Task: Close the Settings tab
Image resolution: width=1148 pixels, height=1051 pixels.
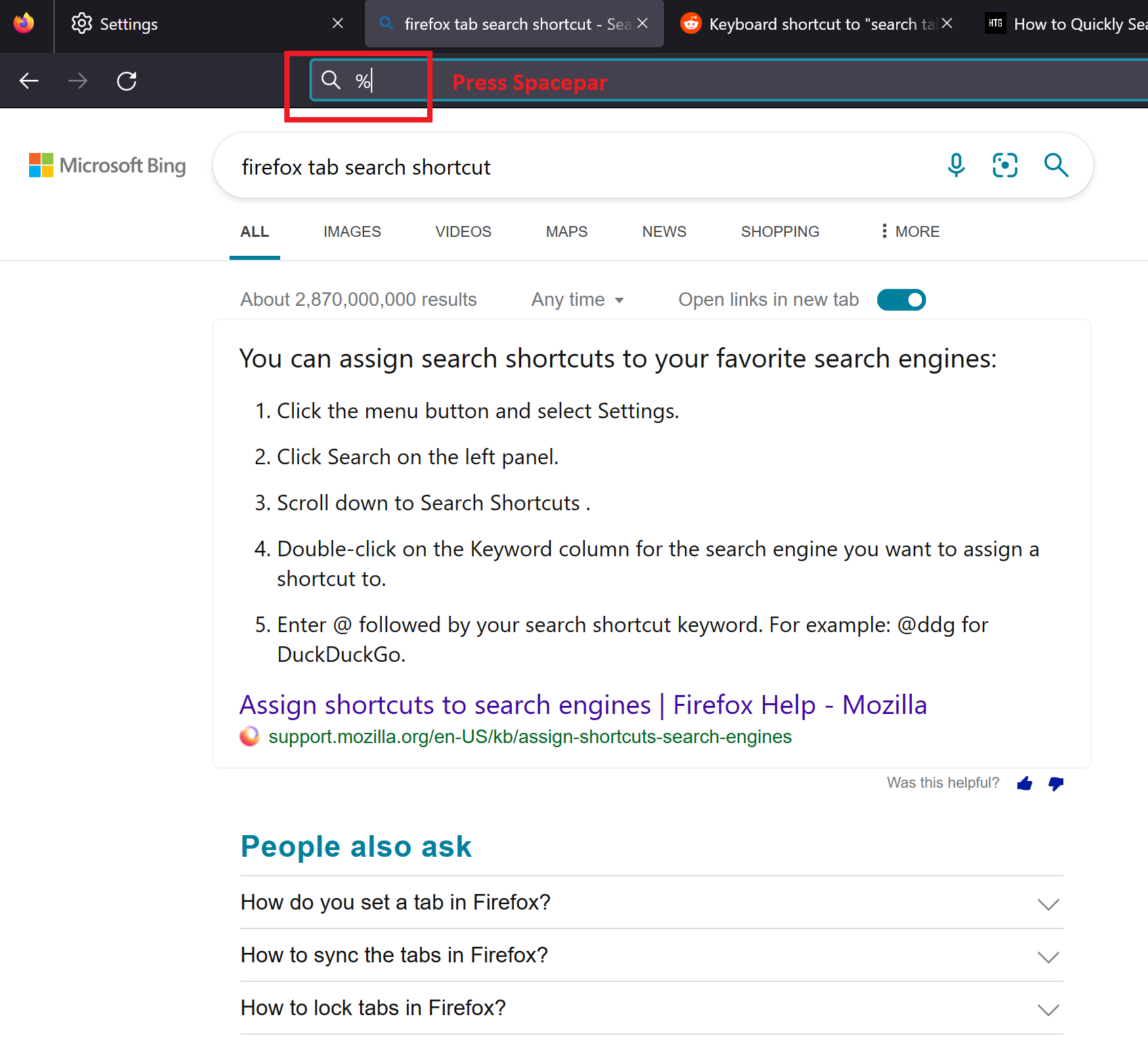Action: 338,24
